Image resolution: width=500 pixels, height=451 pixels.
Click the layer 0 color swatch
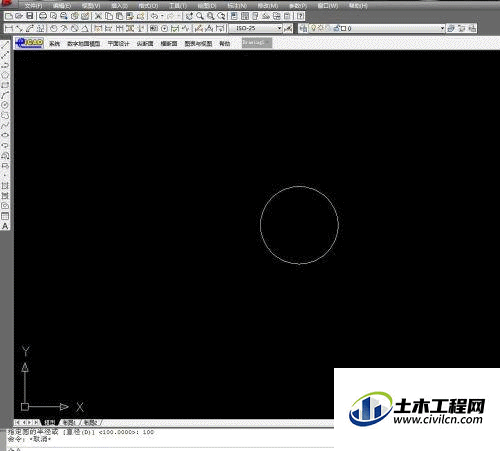pos(344,29)
